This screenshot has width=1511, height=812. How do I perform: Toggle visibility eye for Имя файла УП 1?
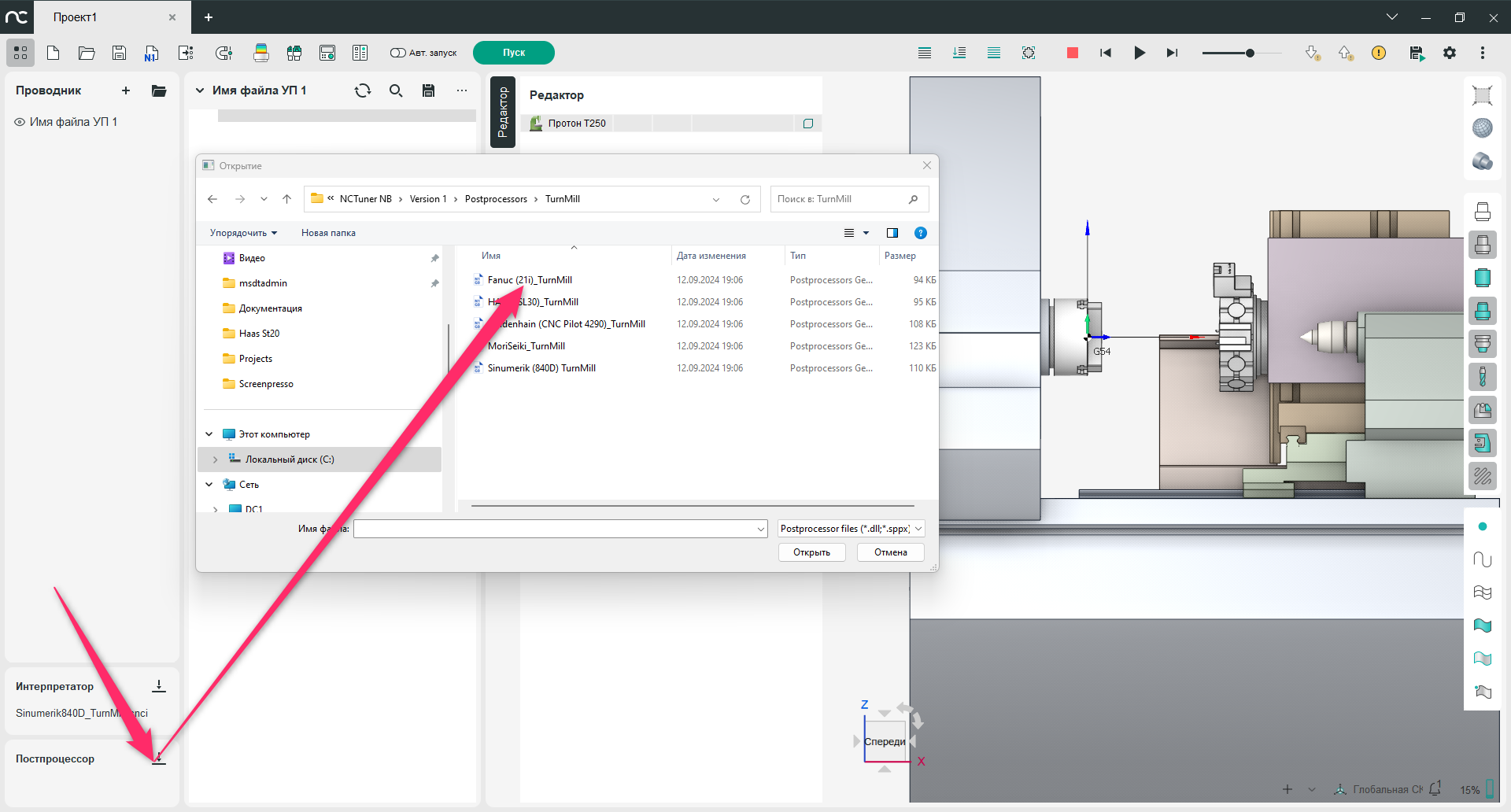coord(20,122)
